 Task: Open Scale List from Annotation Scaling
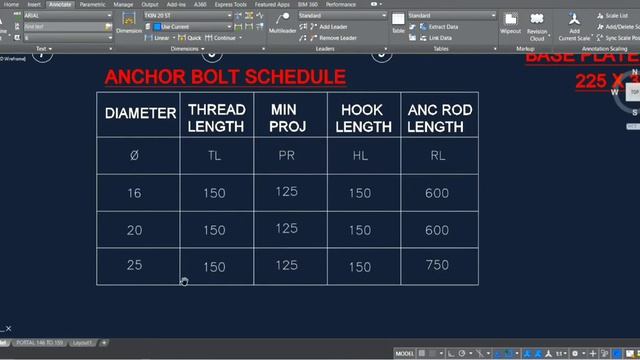[612, 16]
